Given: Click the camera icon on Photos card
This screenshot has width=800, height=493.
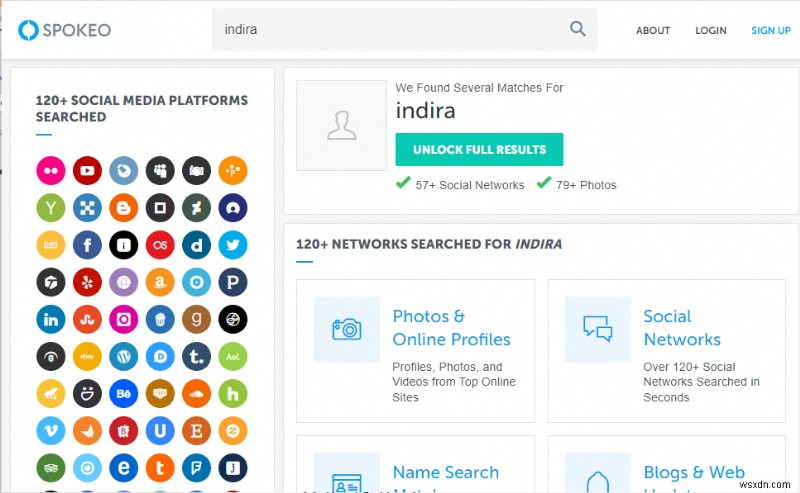Looking at the screenshot, I should coord(346,330).
